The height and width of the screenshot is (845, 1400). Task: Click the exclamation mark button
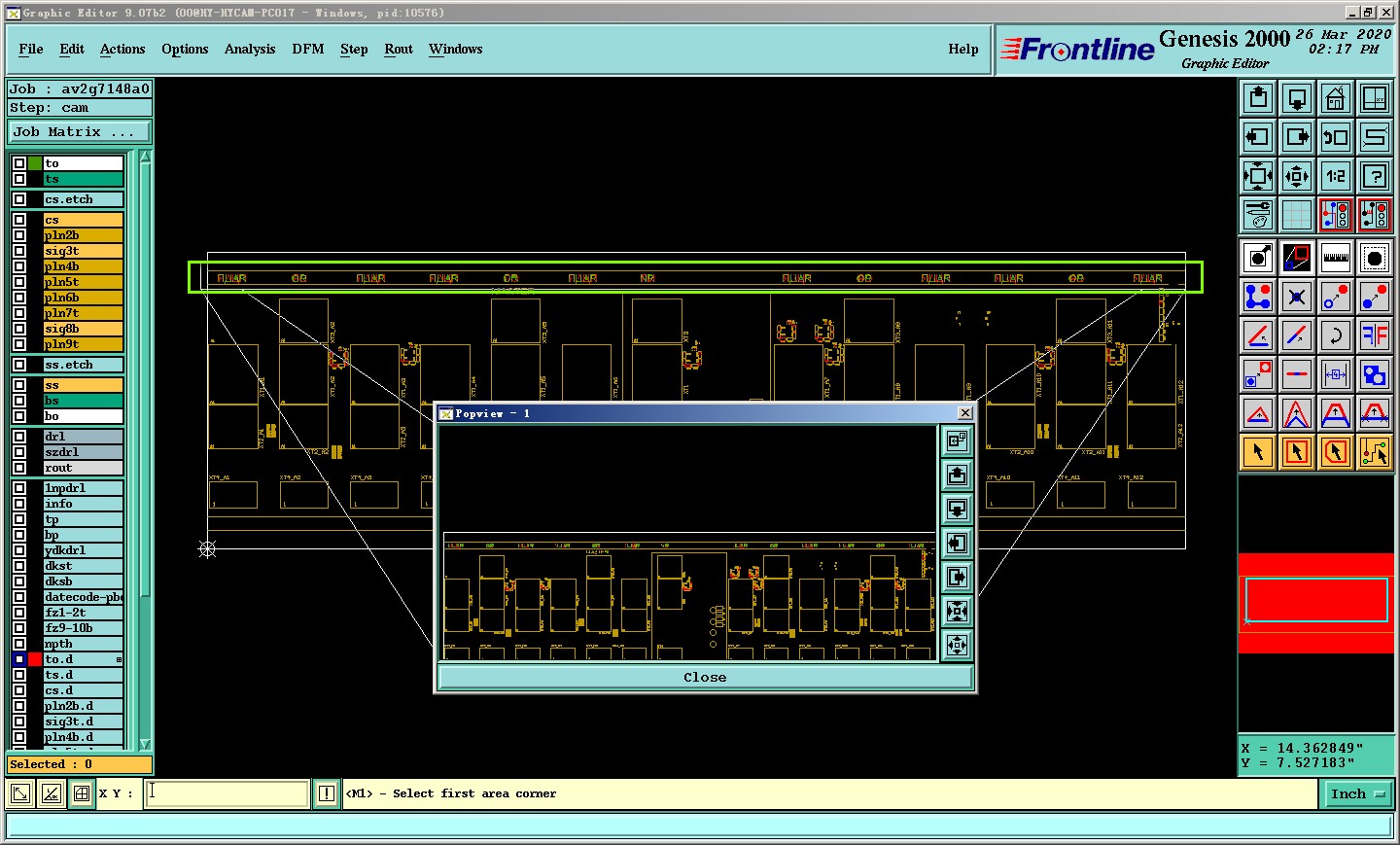pyautogui.click(x=327, y=793)
